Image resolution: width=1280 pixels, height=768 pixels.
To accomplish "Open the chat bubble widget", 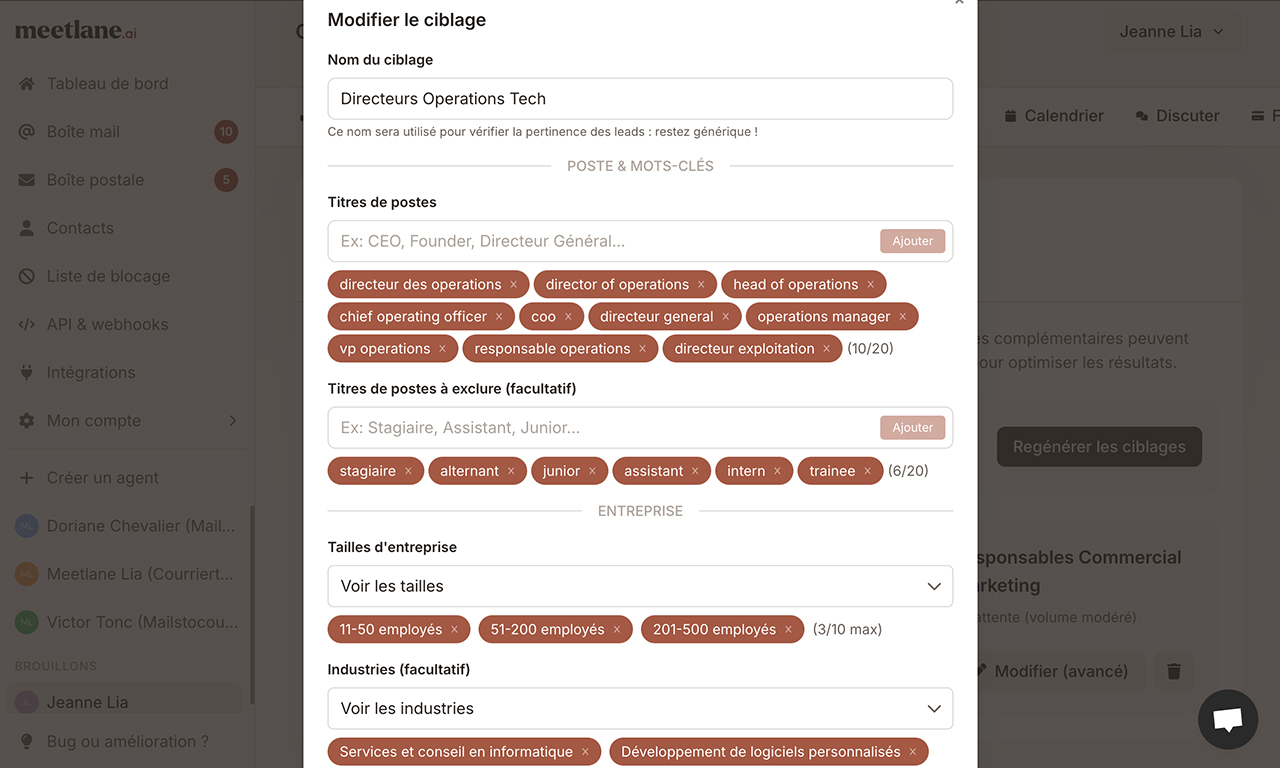I will (x=1227, y=719).
